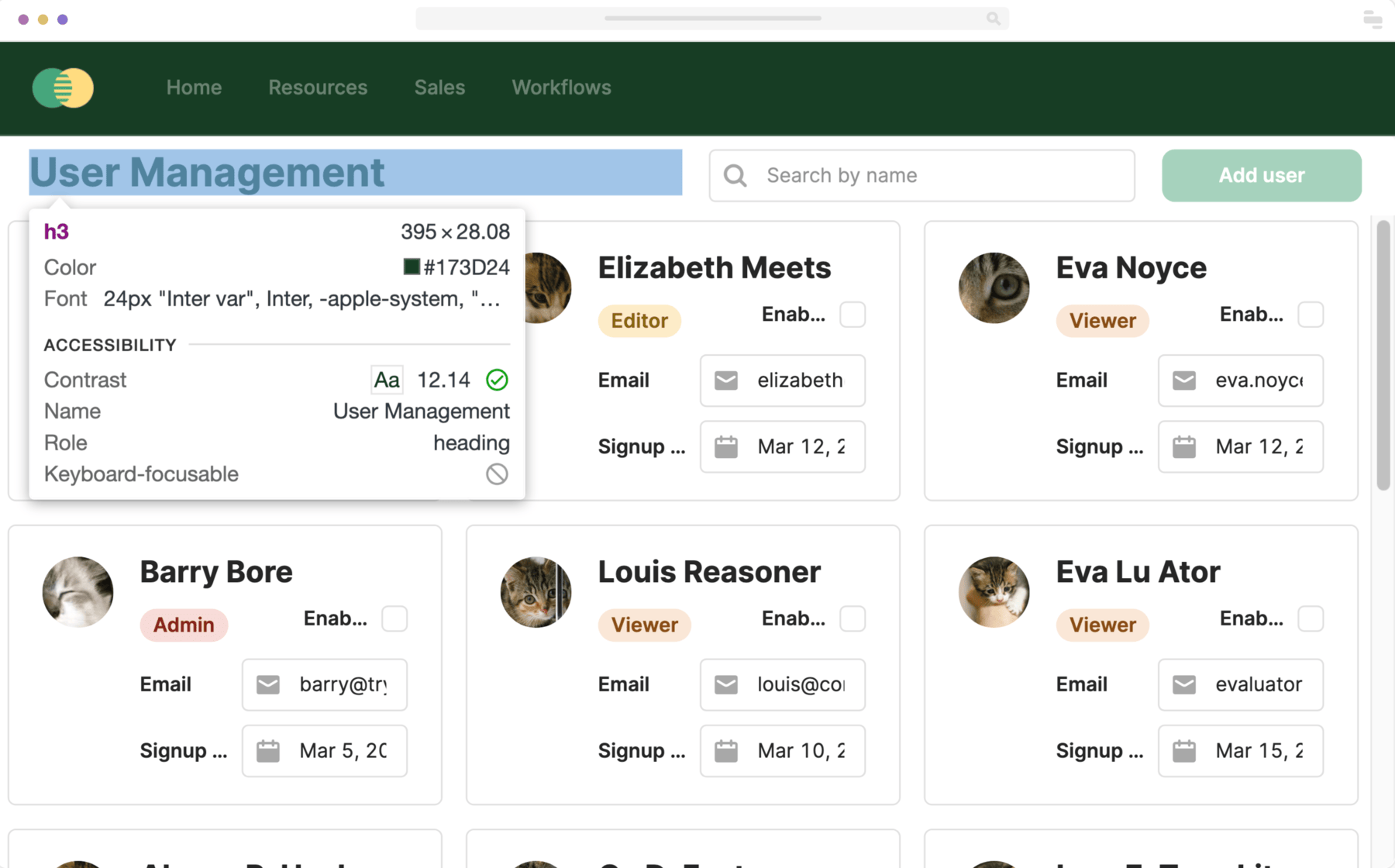Click calendar icon in Eva Noyce signup field
1395x868 pixels.
(1184, 446)
